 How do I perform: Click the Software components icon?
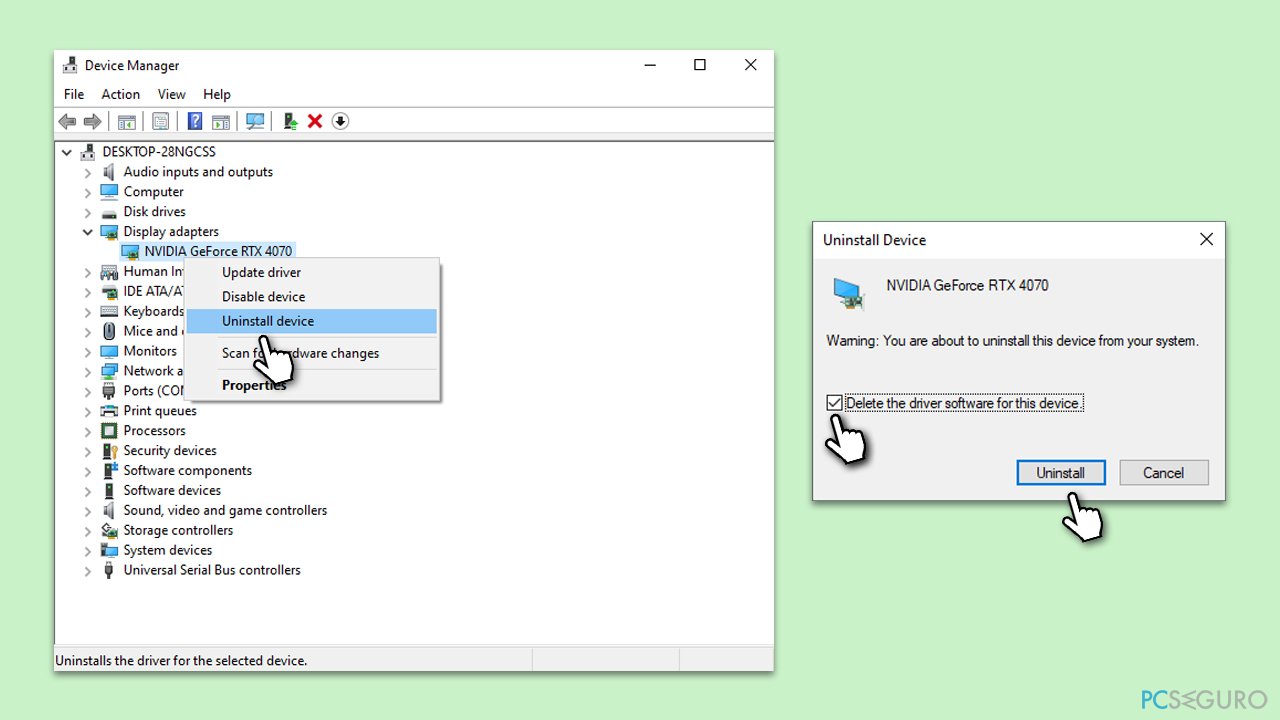[109, 471]
